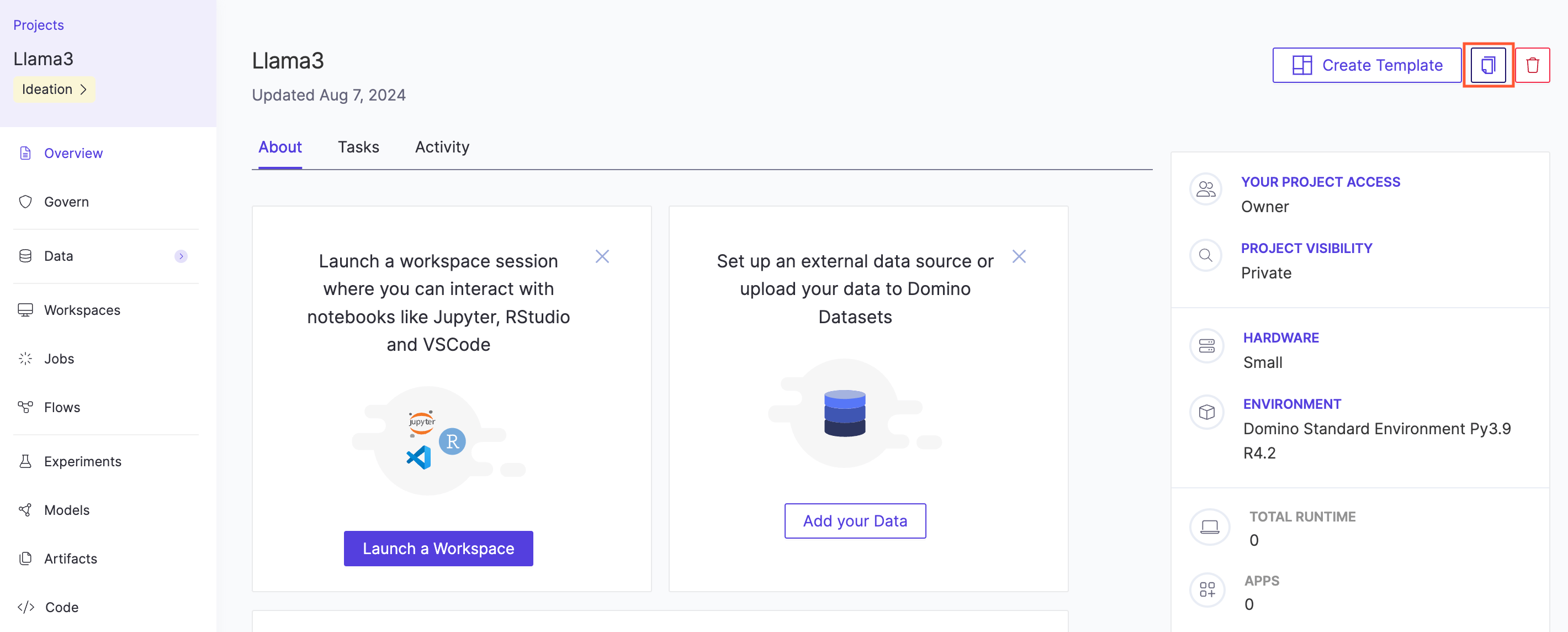Click the Add your Data button
The image size is (1568, 632).
855,521
